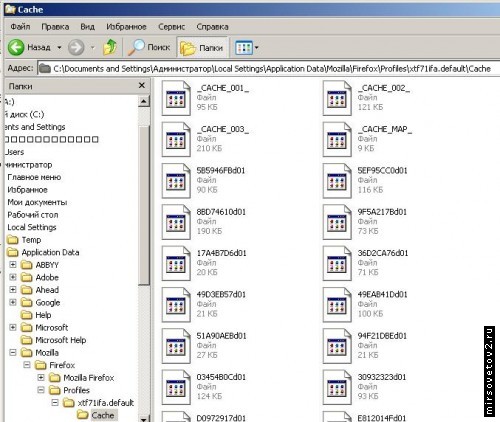Select the 5EF95CC0d01 file icon
This screenshot has height=422, width=500.
(337, 181)
